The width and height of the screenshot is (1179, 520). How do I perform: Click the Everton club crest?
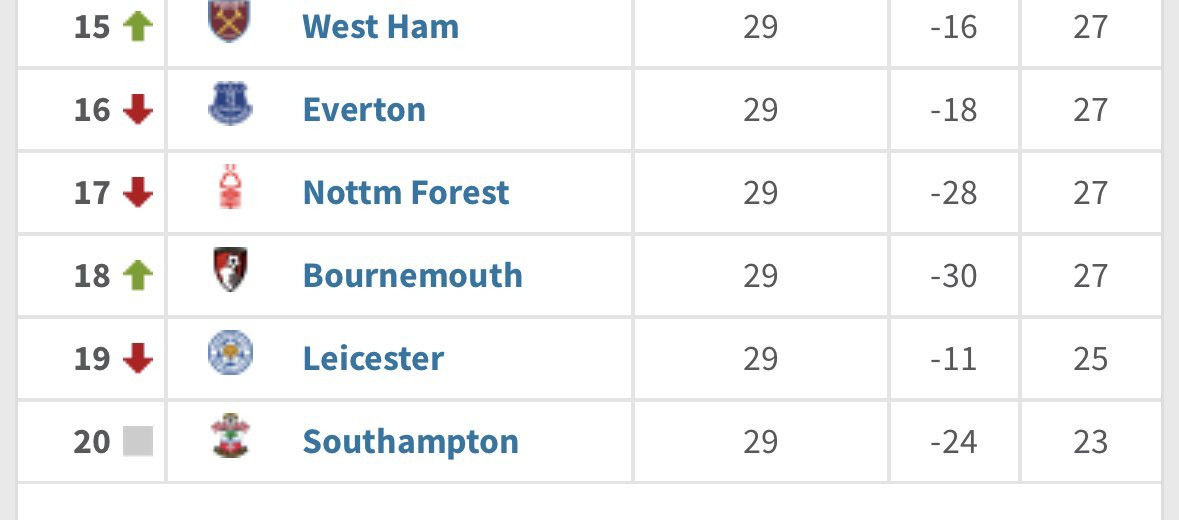(230, 104)
